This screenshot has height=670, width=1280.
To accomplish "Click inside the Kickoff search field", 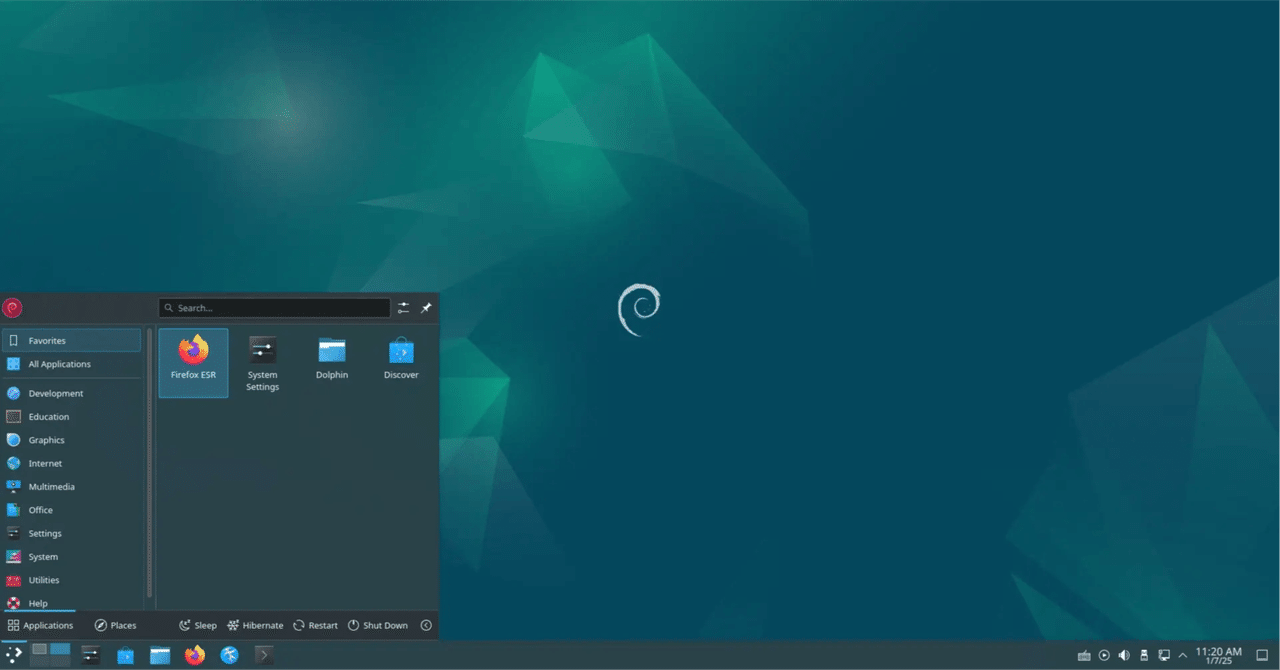I will click(x=275, y=308).
